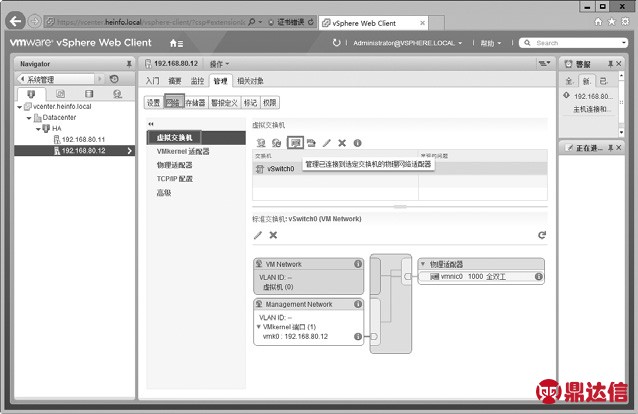Collapse the physical adapters section triangle

click(x=423, y=264)
